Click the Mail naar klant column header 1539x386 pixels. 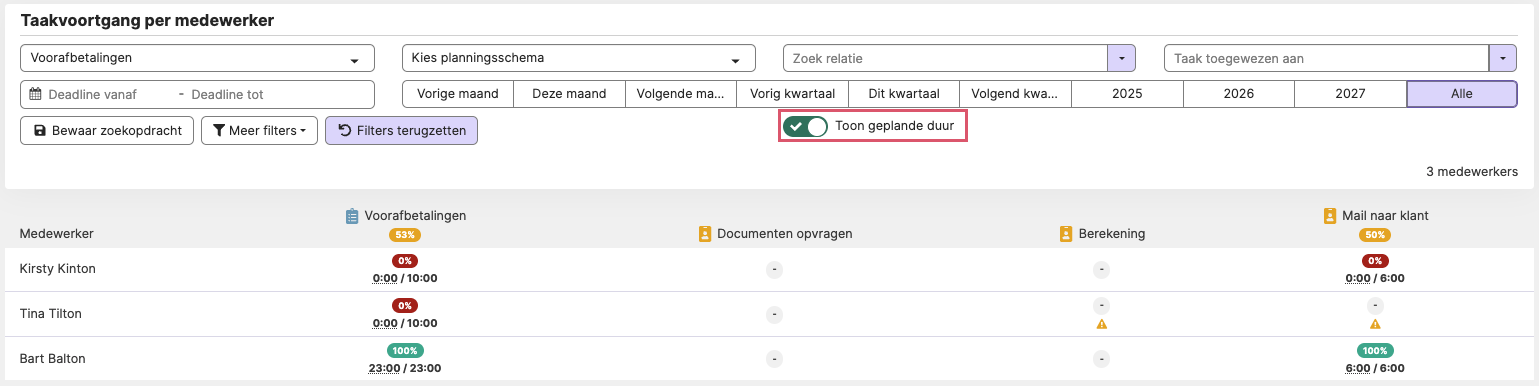click(1385, 215)
